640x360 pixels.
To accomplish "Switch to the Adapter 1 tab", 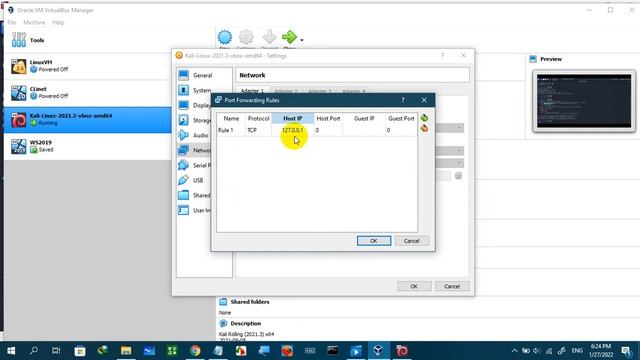I will tap(252, 91).
